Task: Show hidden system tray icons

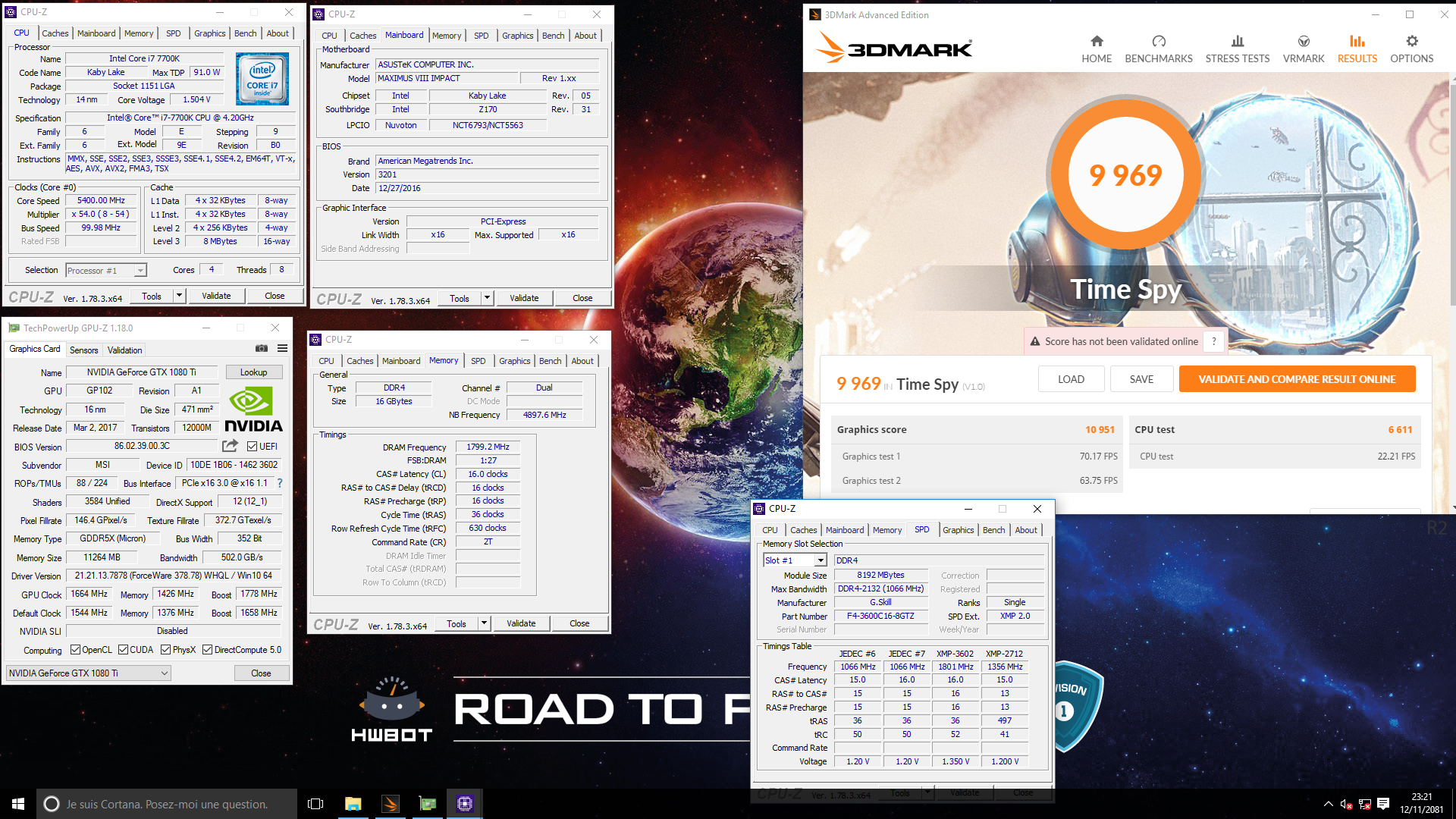Action: (1328, 804)
